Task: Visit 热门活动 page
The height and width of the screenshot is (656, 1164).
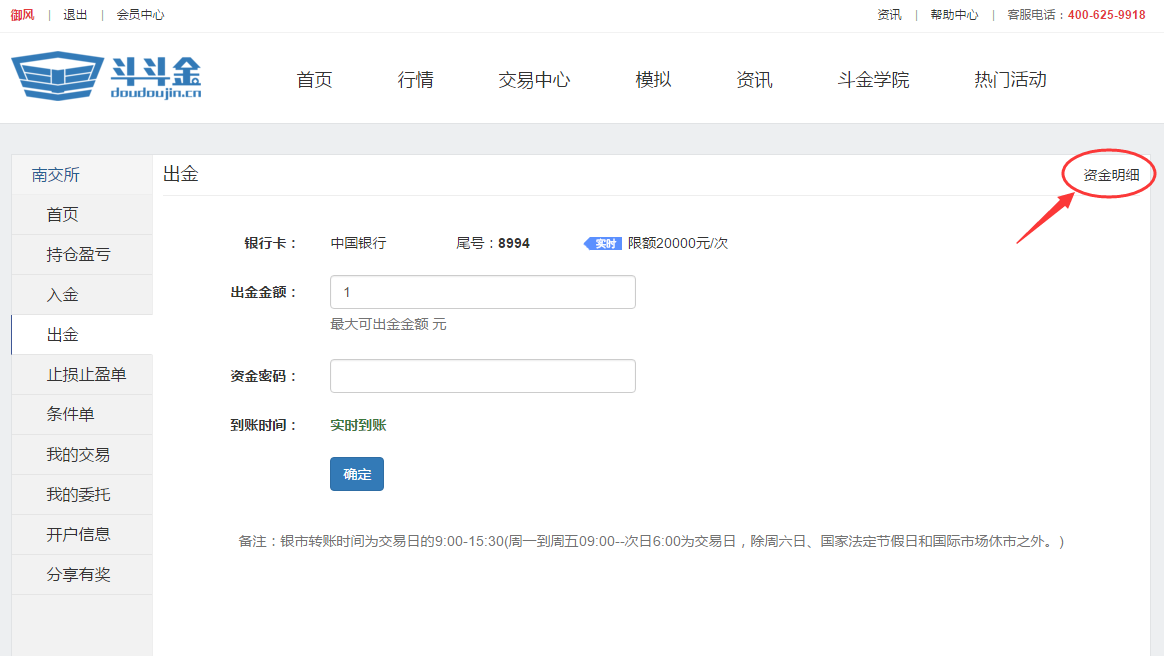Action: (1009, 80)
